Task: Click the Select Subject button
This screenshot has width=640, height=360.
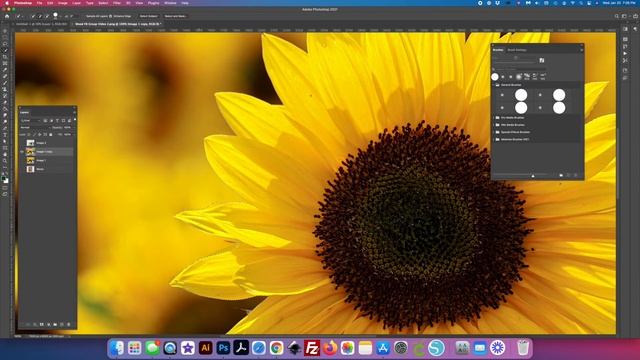Action: click(x=149, y=16)
